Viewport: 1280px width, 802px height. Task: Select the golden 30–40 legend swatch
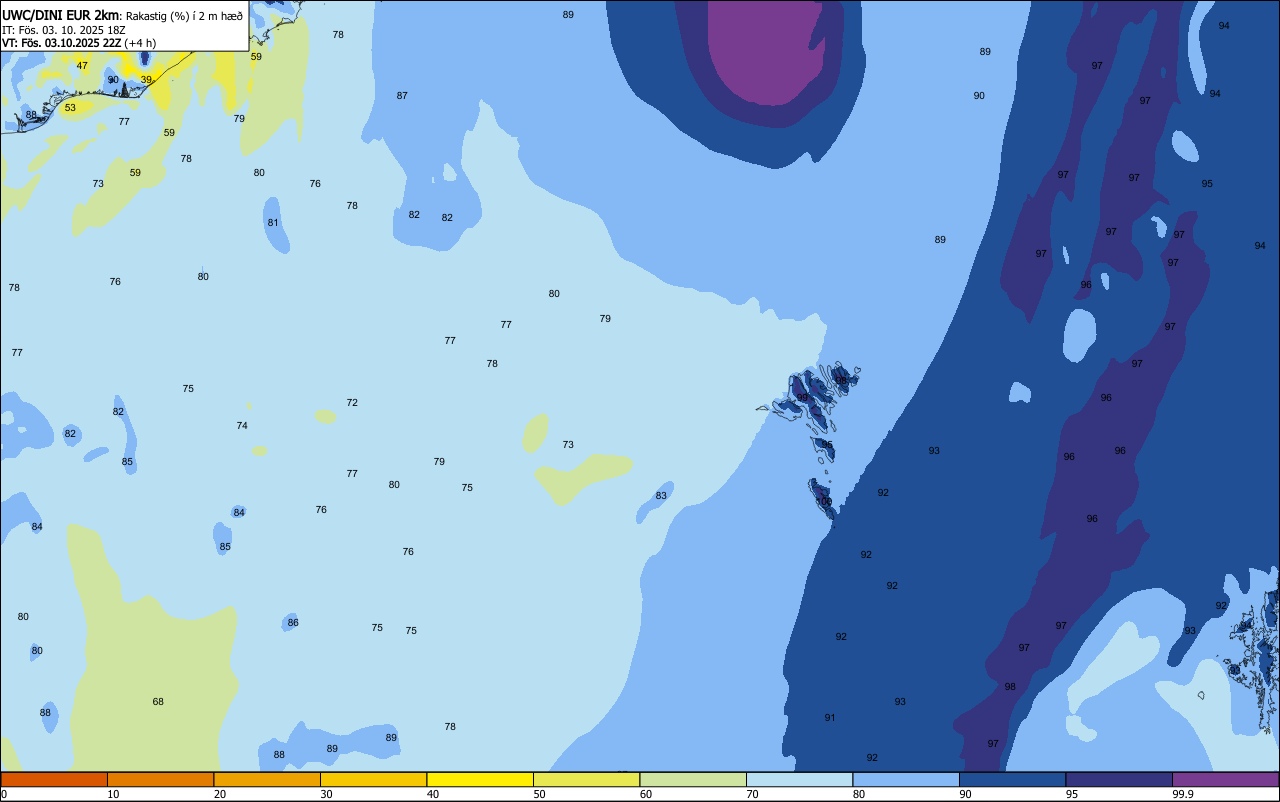tap(373, 779)
